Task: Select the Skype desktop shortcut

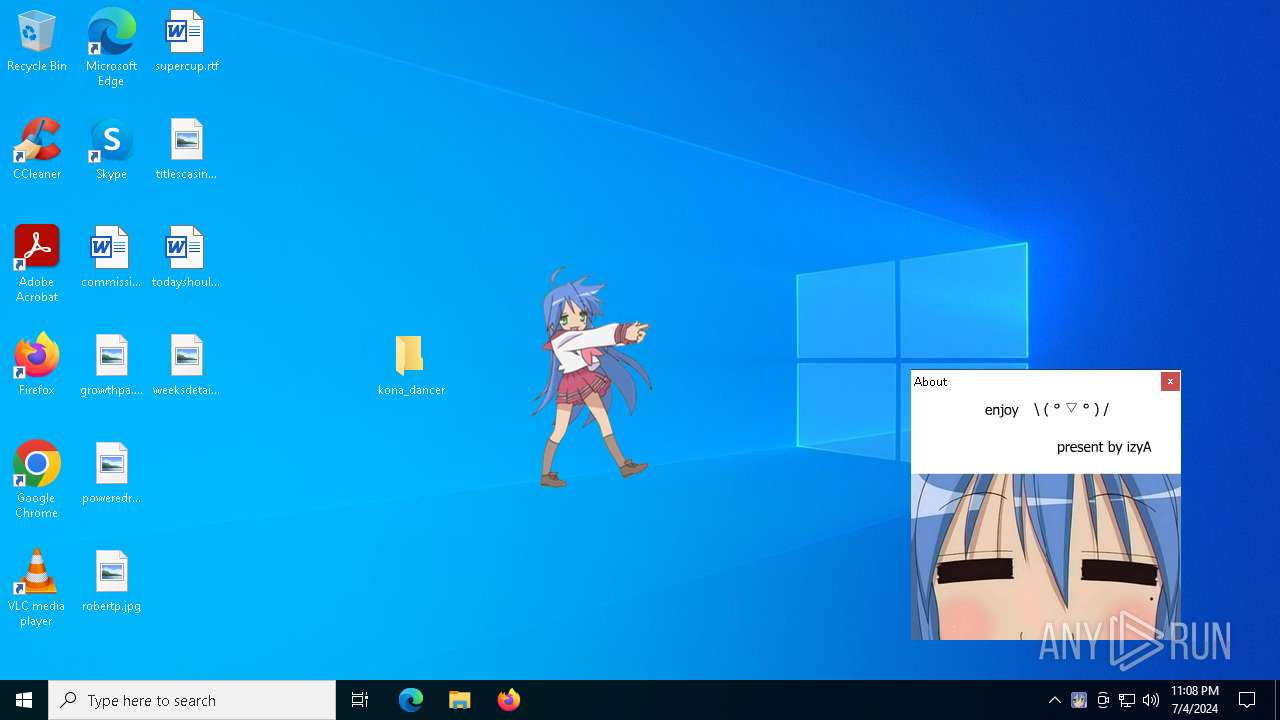Action: (x=111, y=150)
